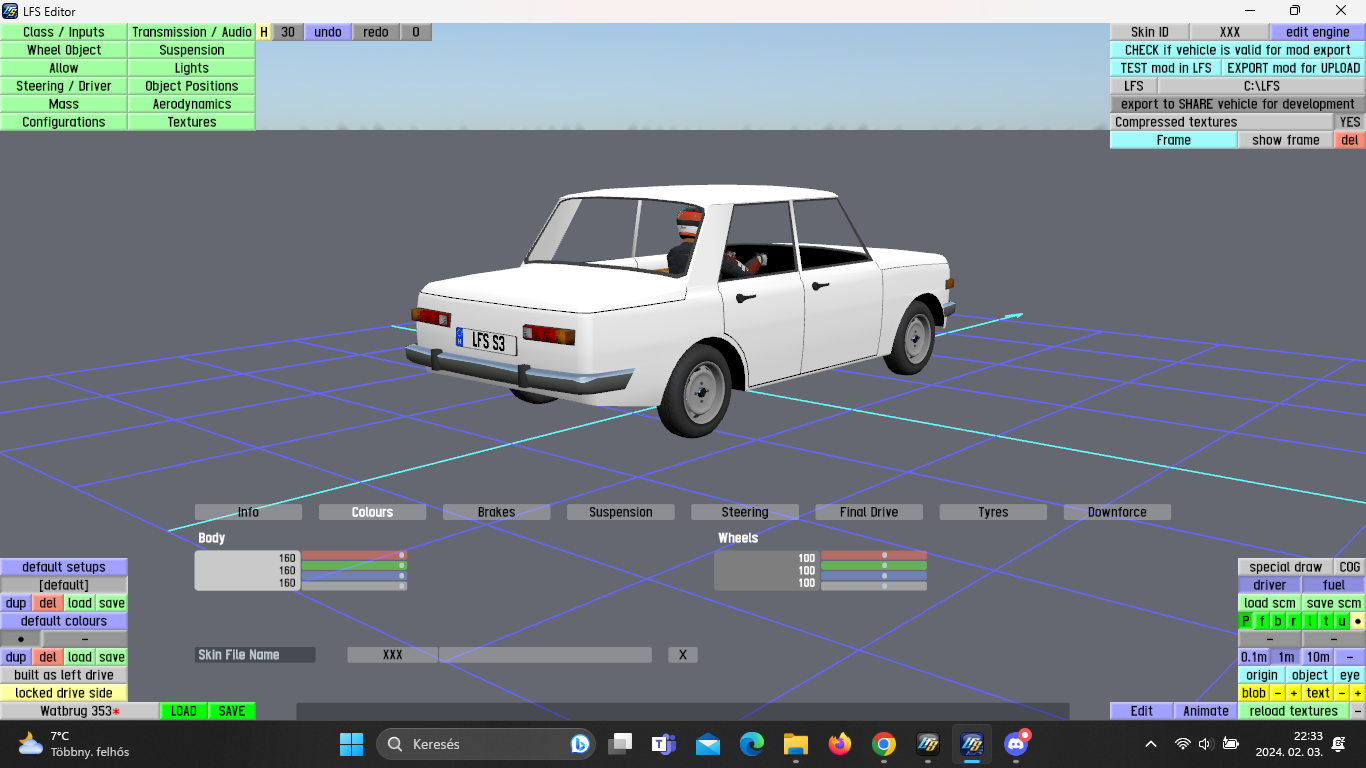
Task: Click the edit engine button
Action: tap(1318, 32)
